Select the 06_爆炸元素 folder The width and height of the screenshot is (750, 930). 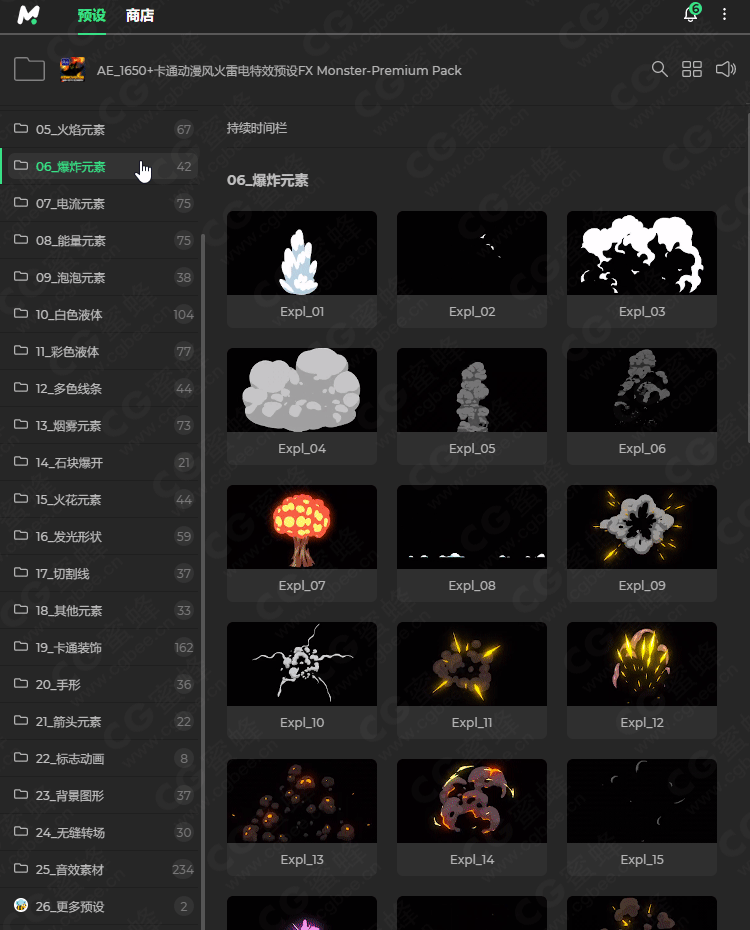(x=100, y=167)
